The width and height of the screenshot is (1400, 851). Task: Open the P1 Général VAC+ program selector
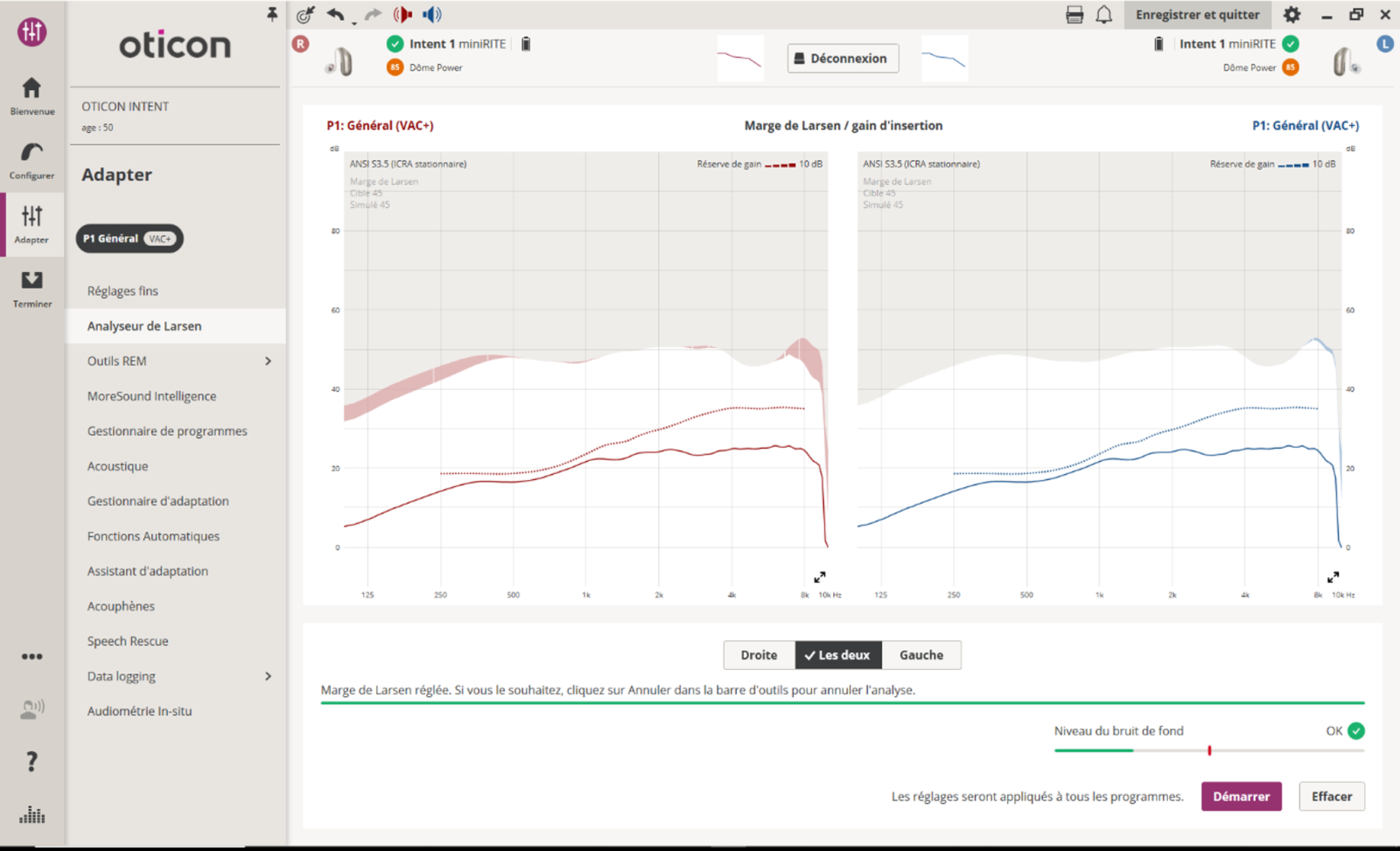[129, 239]
